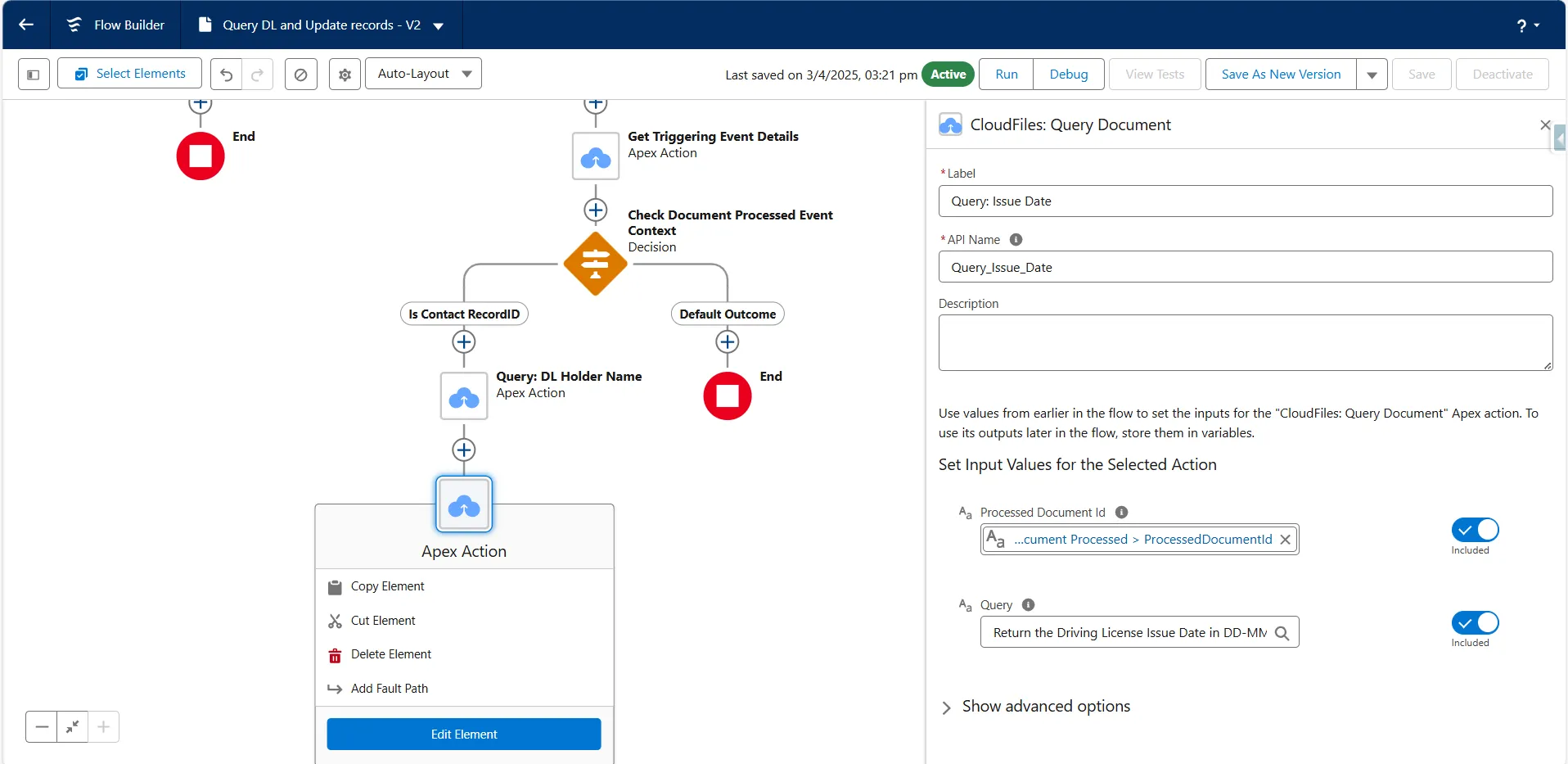Screen dimensions: 1568x764
Task: Choose Delete Element from the context menu
Action: tap(390, 654)
